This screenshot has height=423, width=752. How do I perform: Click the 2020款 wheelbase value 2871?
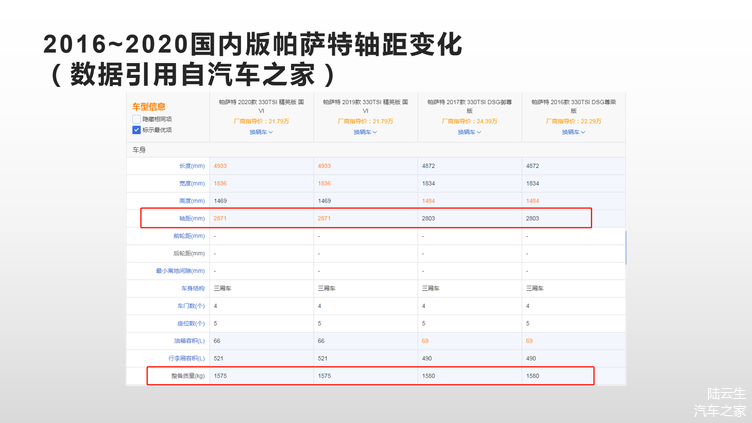220,218
